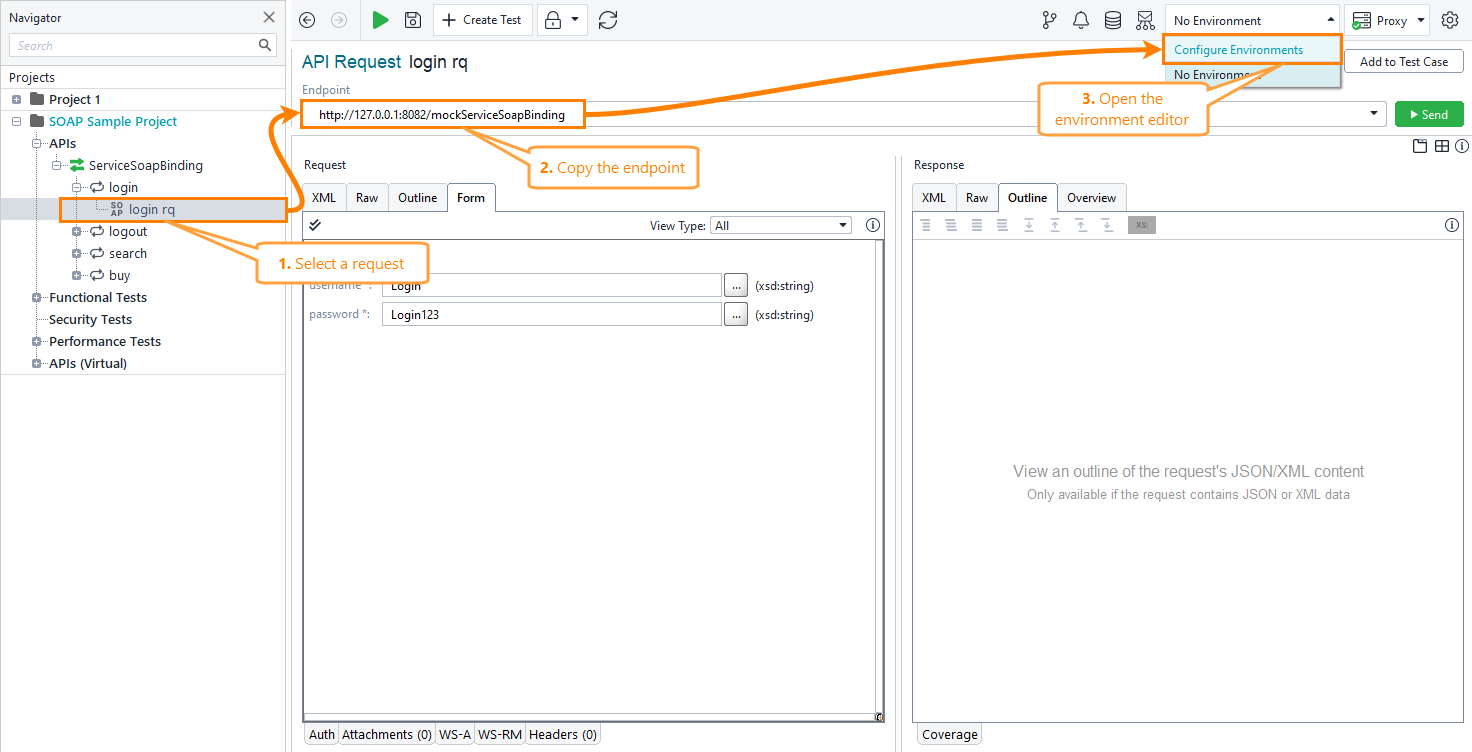The height and width of the screenshot is (752, 1472).
Task: Open notifications bell icon
Action: coord(1080,20)
